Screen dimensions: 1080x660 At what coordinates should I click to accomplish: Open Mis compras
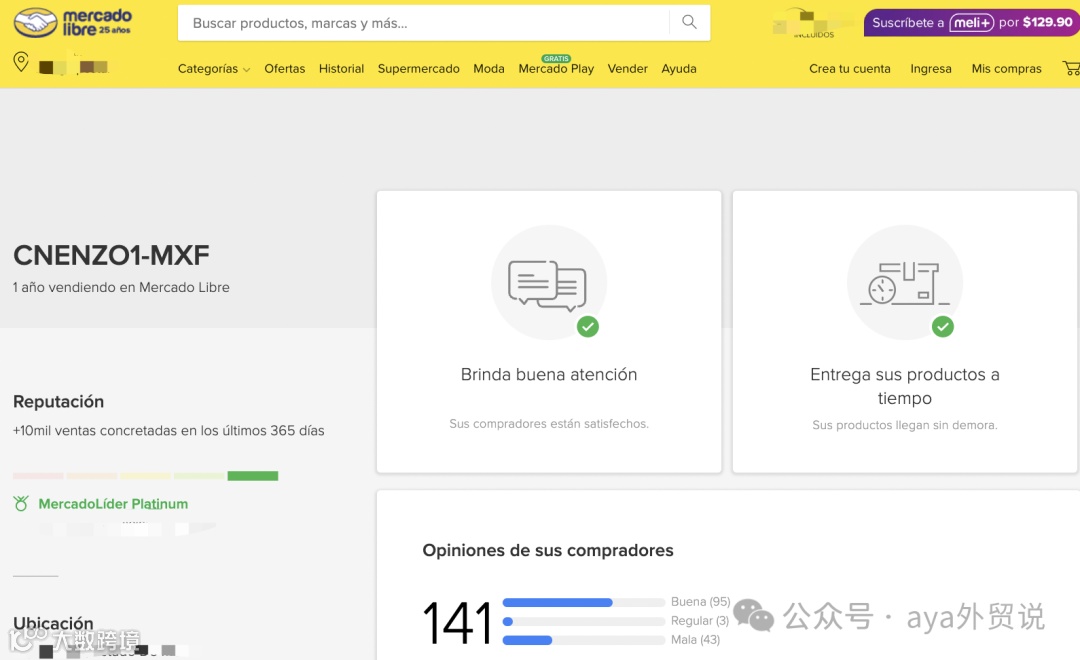[1006, 69]
